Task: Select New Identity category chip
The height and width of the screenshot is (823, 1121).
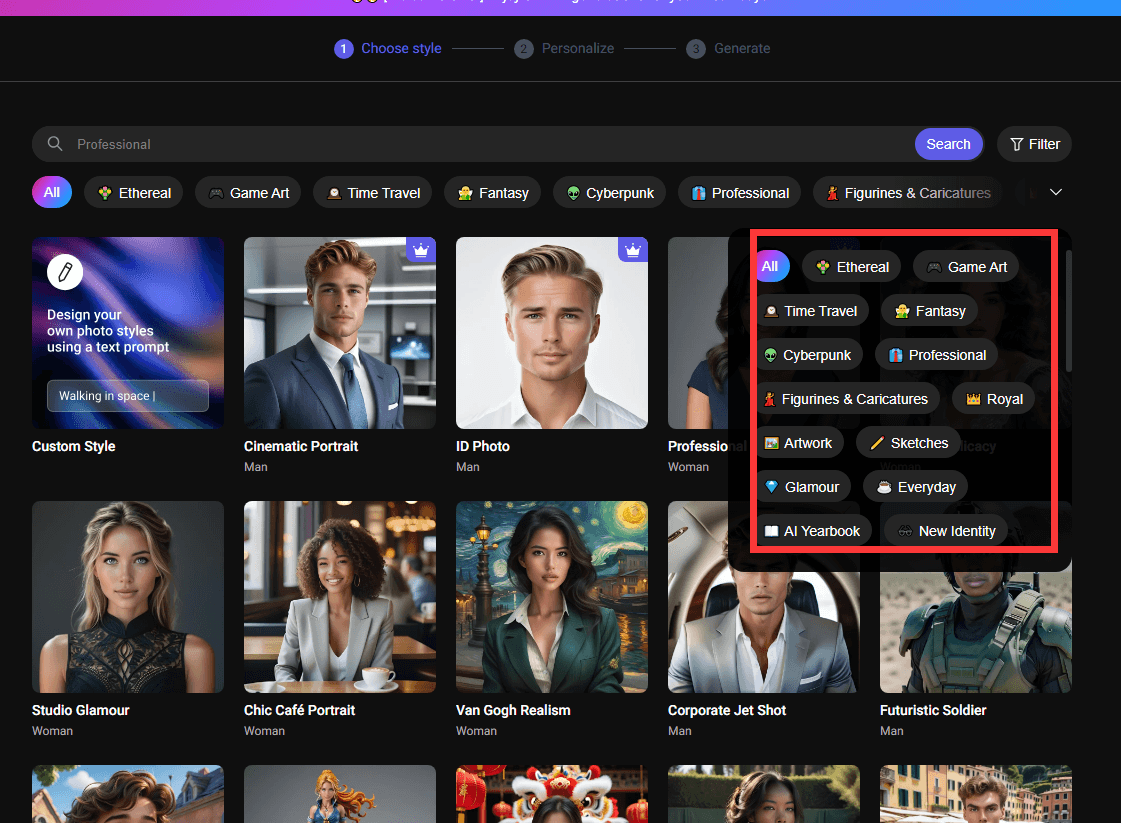Action: tap(945, 531)
